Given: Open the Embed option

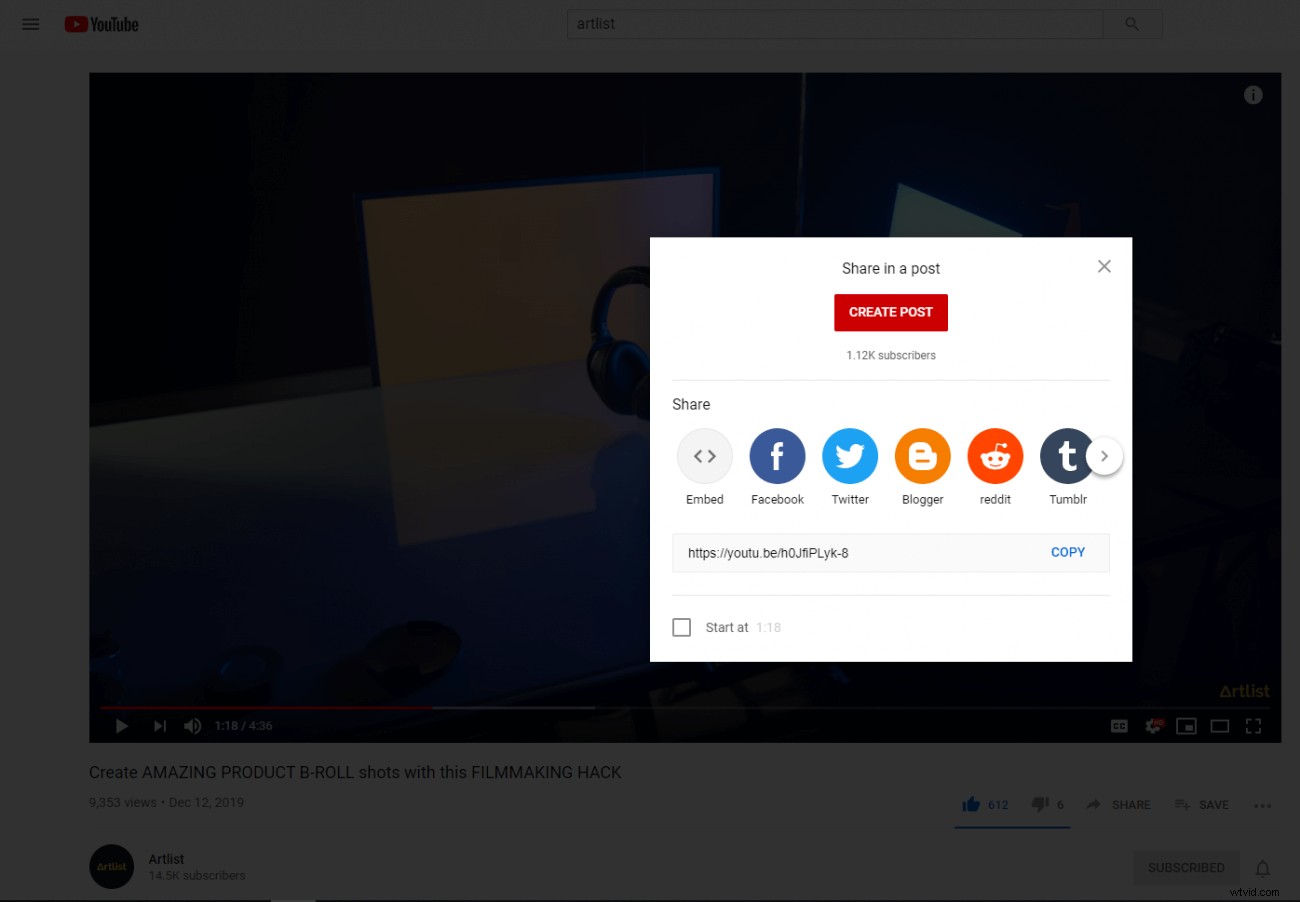Looking at the screenshot, I should pos(704,456).
